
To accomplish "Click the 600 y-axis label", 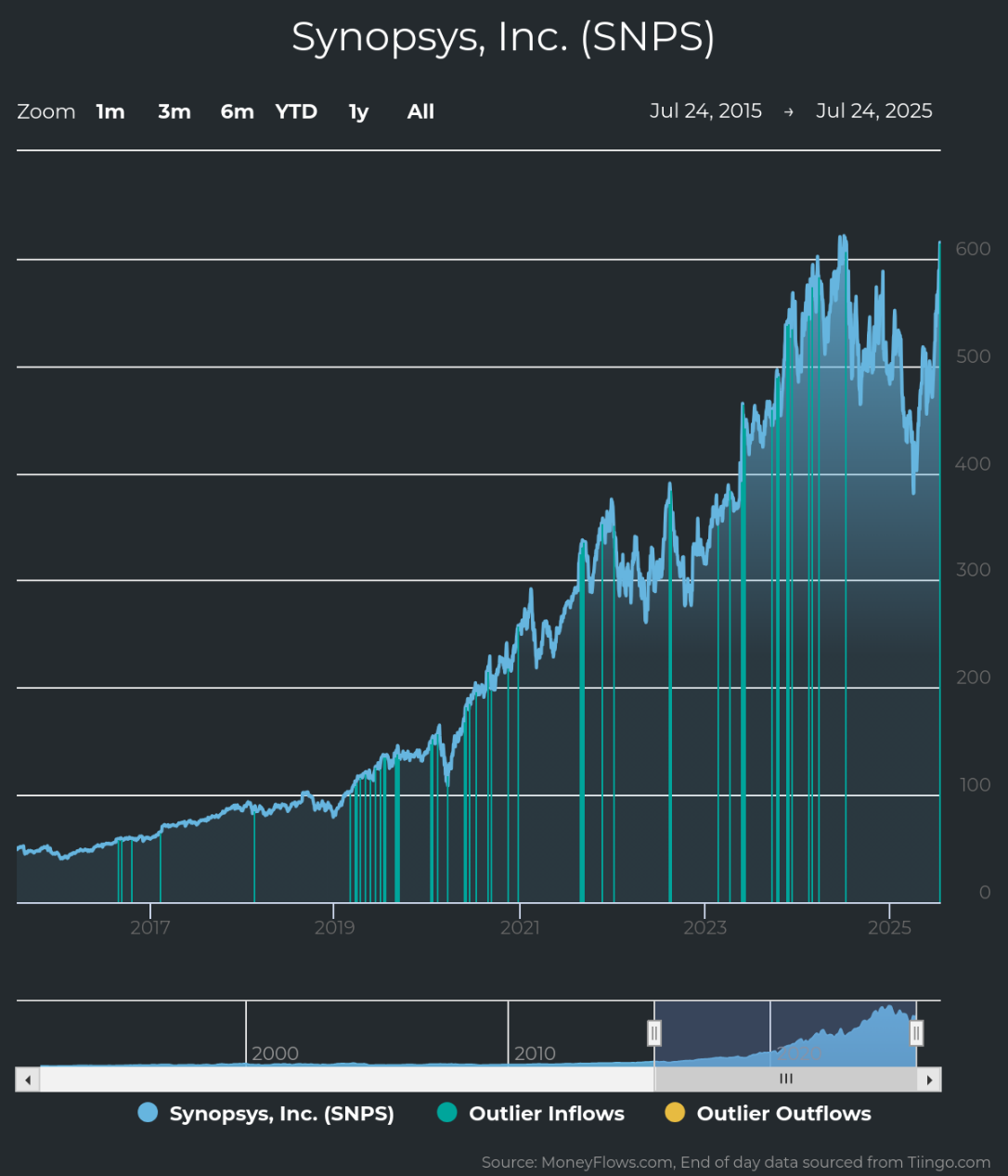I will pyautogui.click(x=974, y=249).
